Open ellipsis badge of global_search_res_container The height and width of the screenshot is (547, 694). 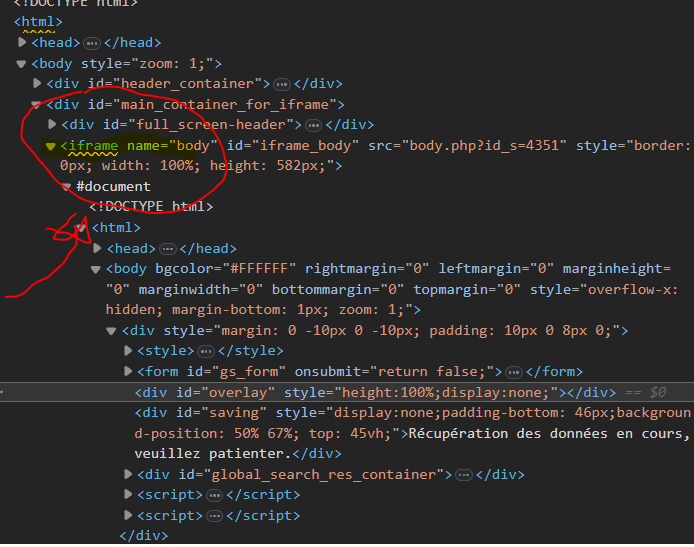click(x=464, y=475)
